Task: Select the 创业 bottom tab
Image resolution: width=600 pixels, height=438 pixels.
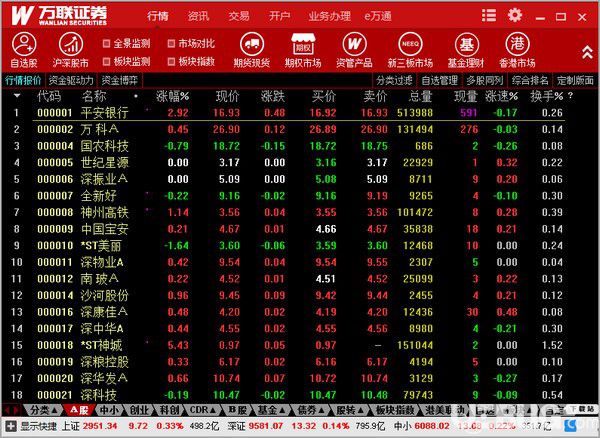Action: pyautogui.click(x=139, y=410)
